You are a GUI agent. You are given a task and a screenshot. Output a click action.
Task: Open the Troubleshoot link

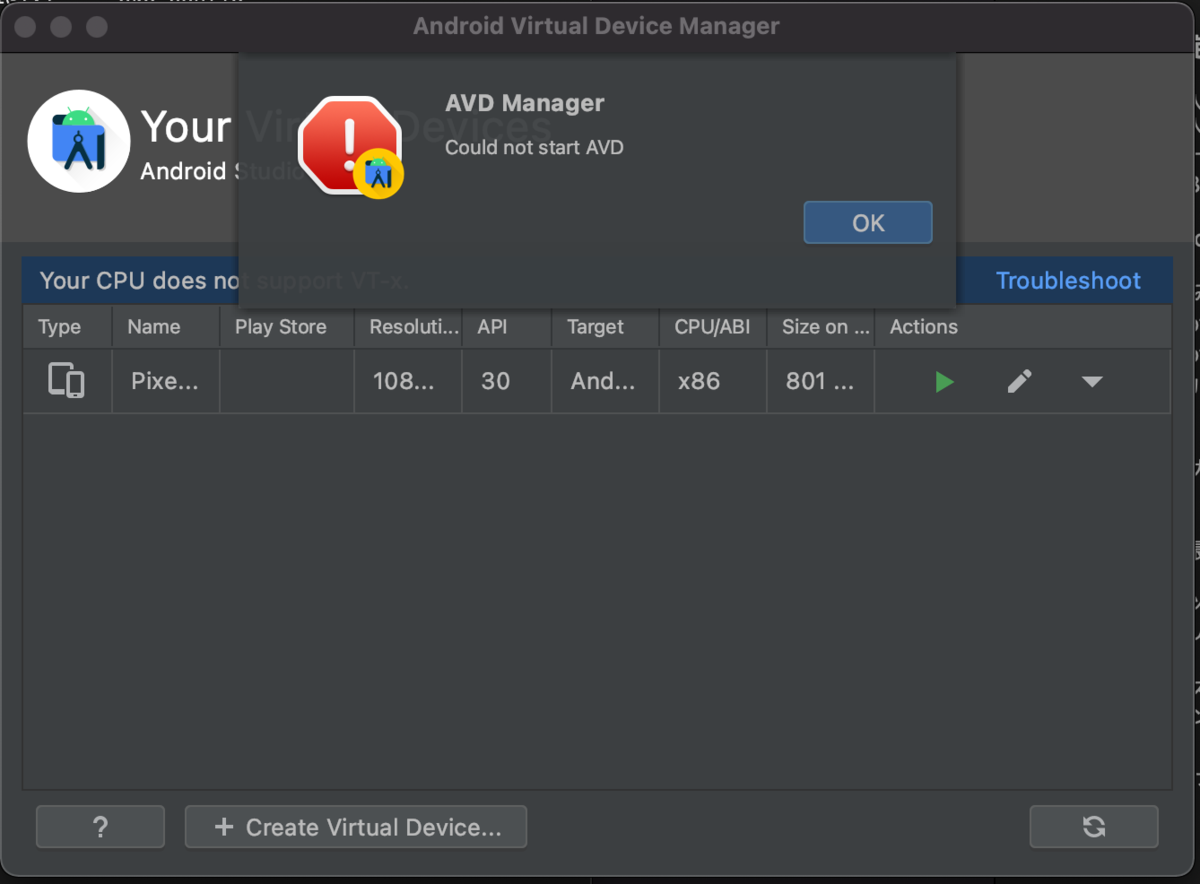[1068, 281]
